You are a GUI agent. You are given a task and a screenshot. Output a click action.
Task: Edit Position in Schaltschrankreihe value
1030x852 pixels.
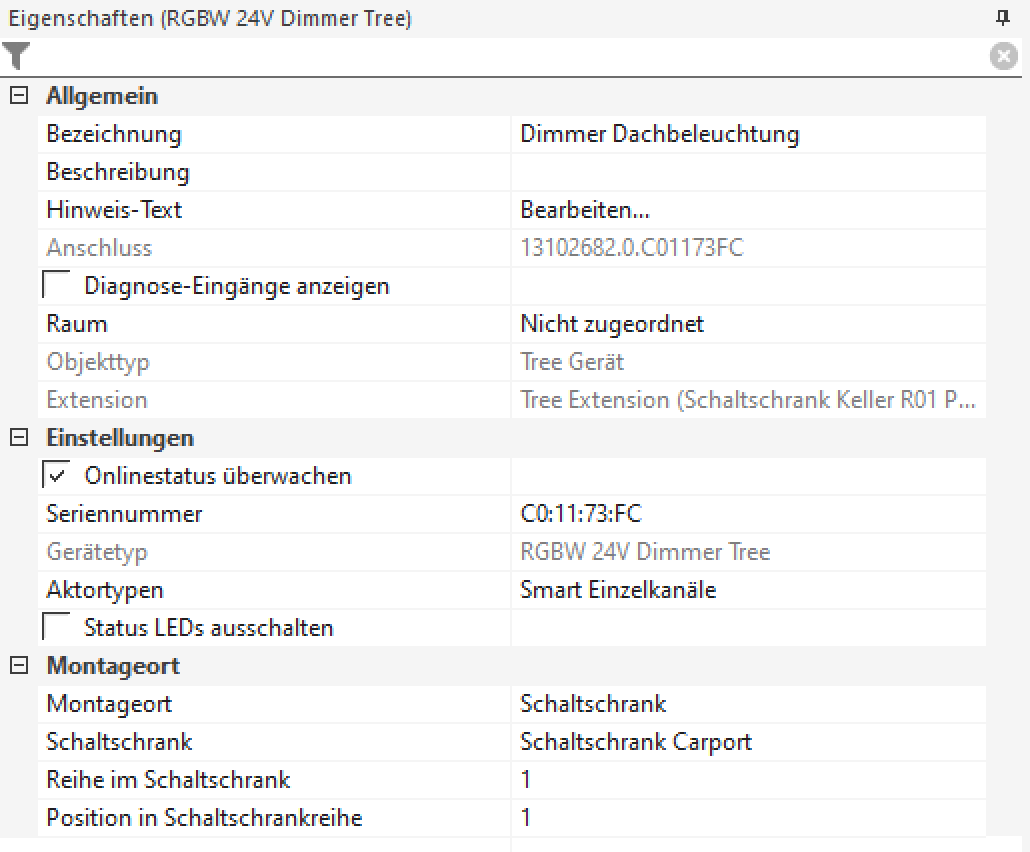click(x=746, y=818)
